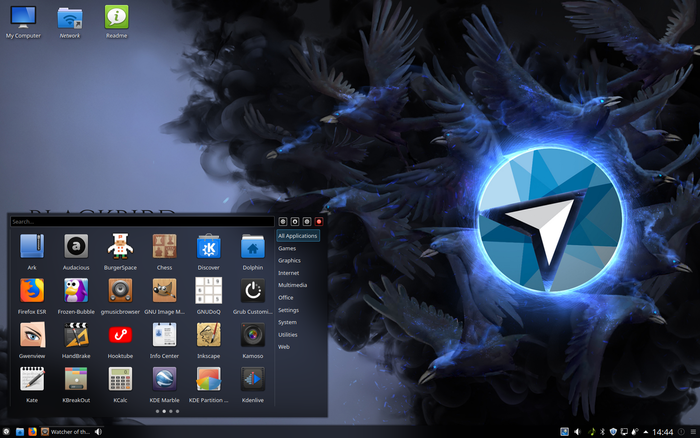Open the system tray volume control

(577, 432)
